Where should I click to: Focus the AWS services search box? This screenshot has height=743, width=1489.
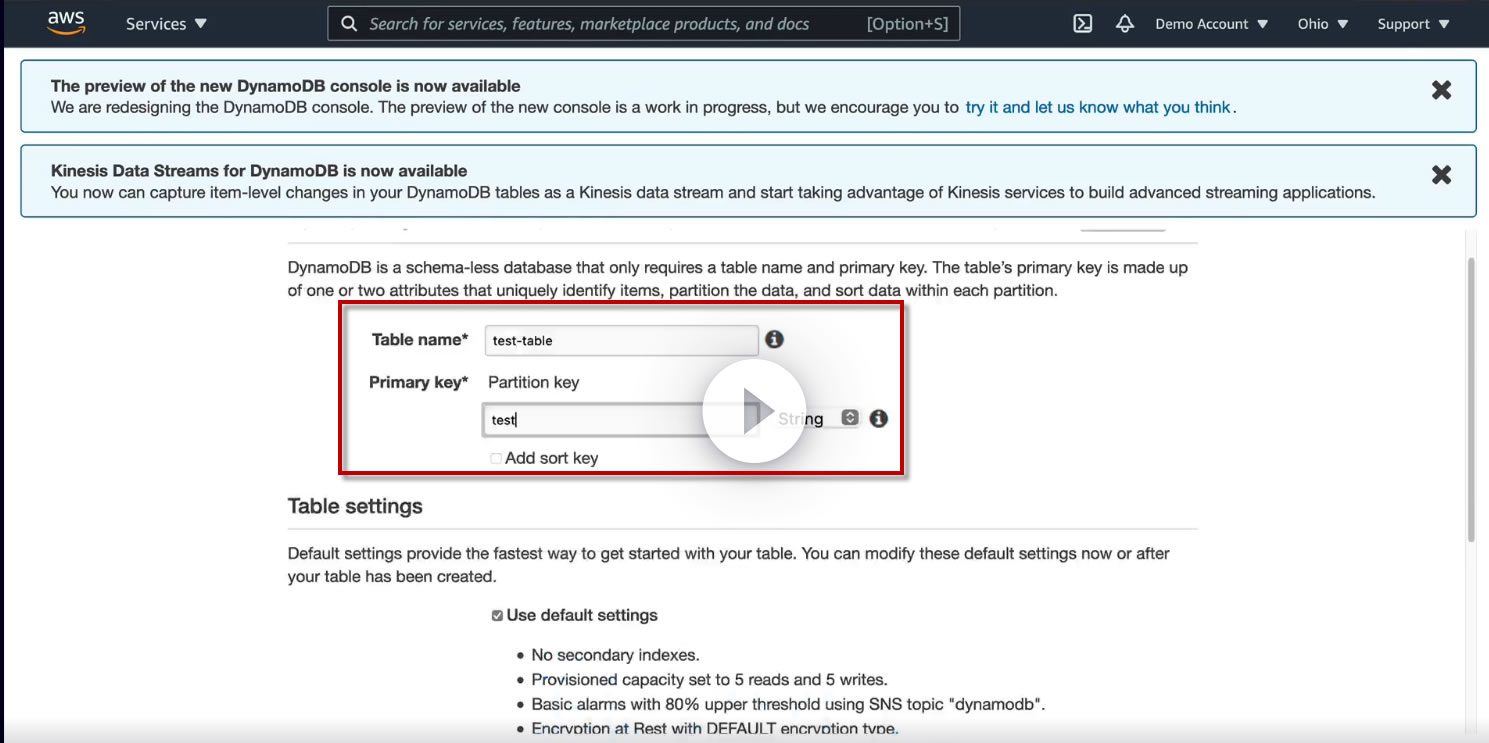tap(644, 24)
